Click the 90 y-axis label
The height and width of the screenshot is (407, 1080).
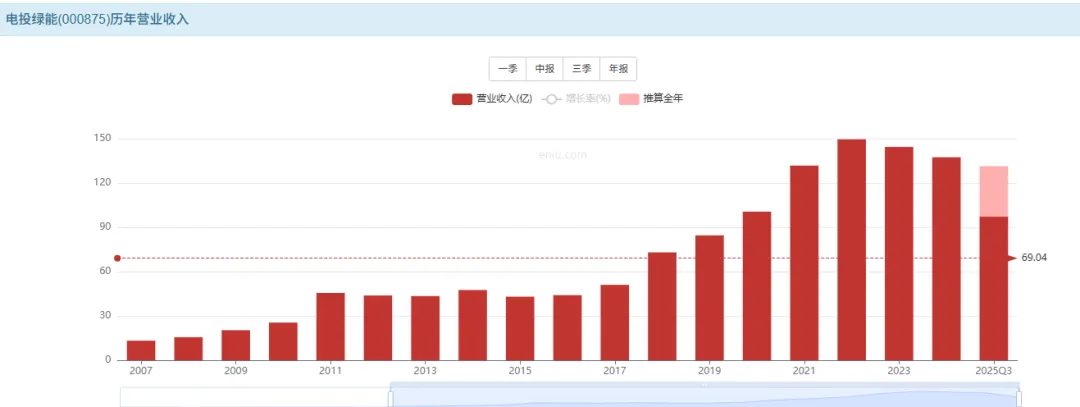(x=105, y=227)
